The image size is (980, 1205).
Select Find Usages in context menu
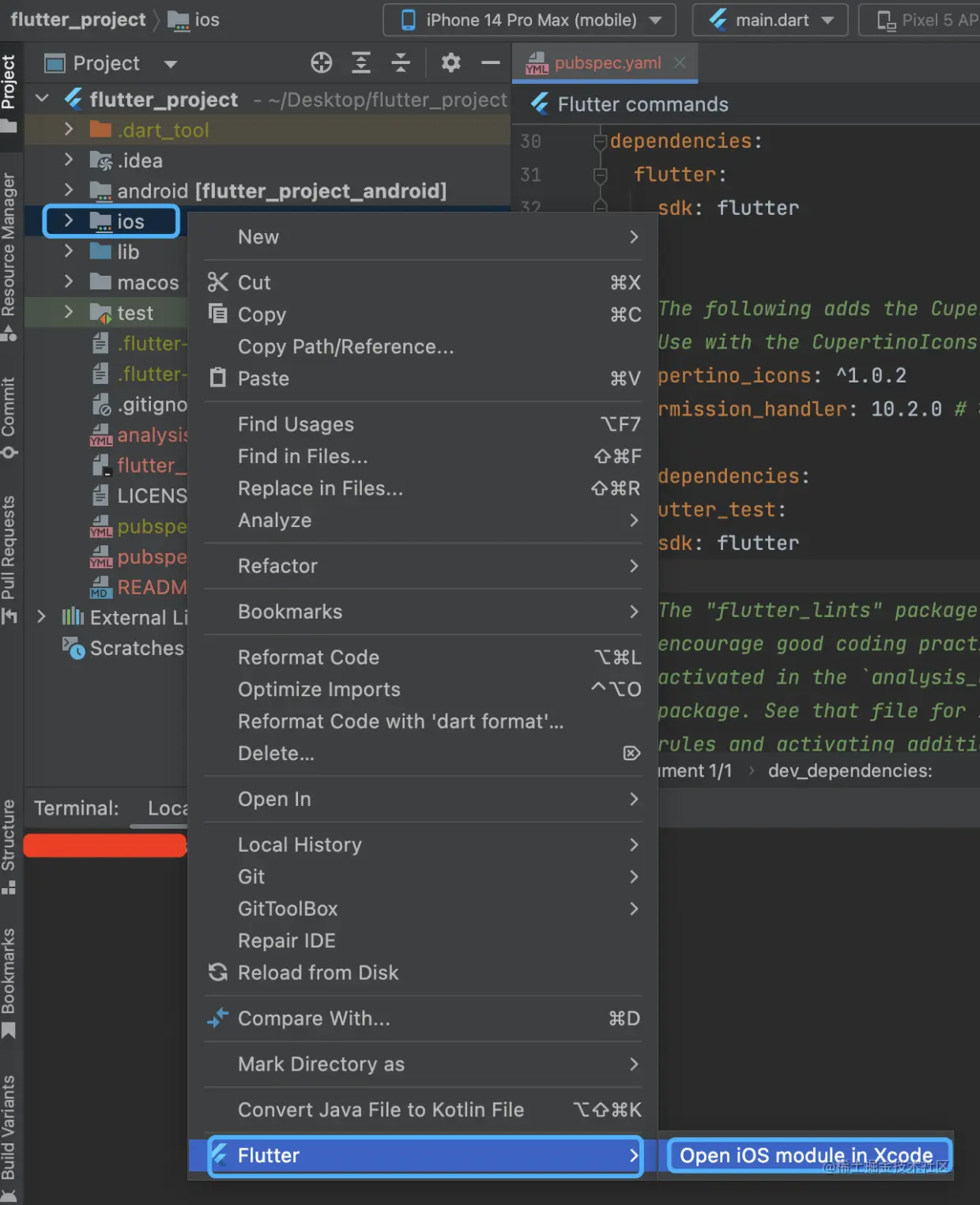pyautogui.click(x=423, y=424)
